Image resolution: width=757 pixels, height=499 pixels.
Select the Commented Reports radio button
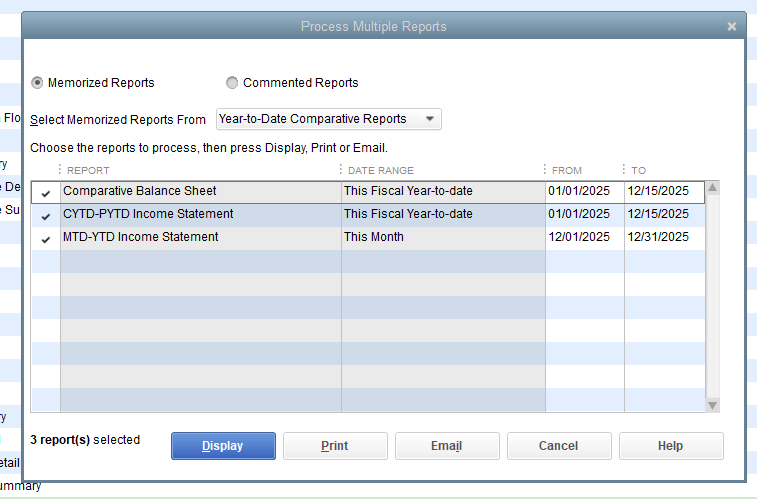tap(232, 83)
